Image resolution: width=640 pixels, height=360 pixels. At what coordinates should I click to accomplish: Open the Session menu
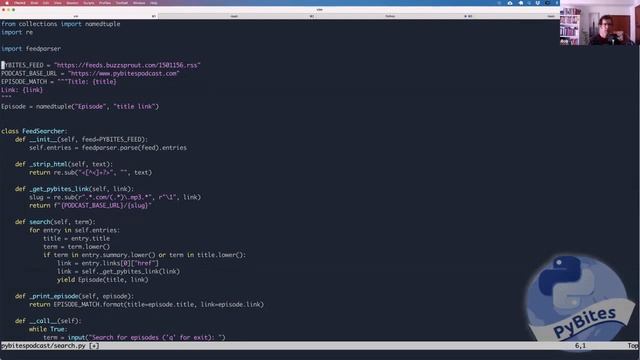click(x=72, y=3)
